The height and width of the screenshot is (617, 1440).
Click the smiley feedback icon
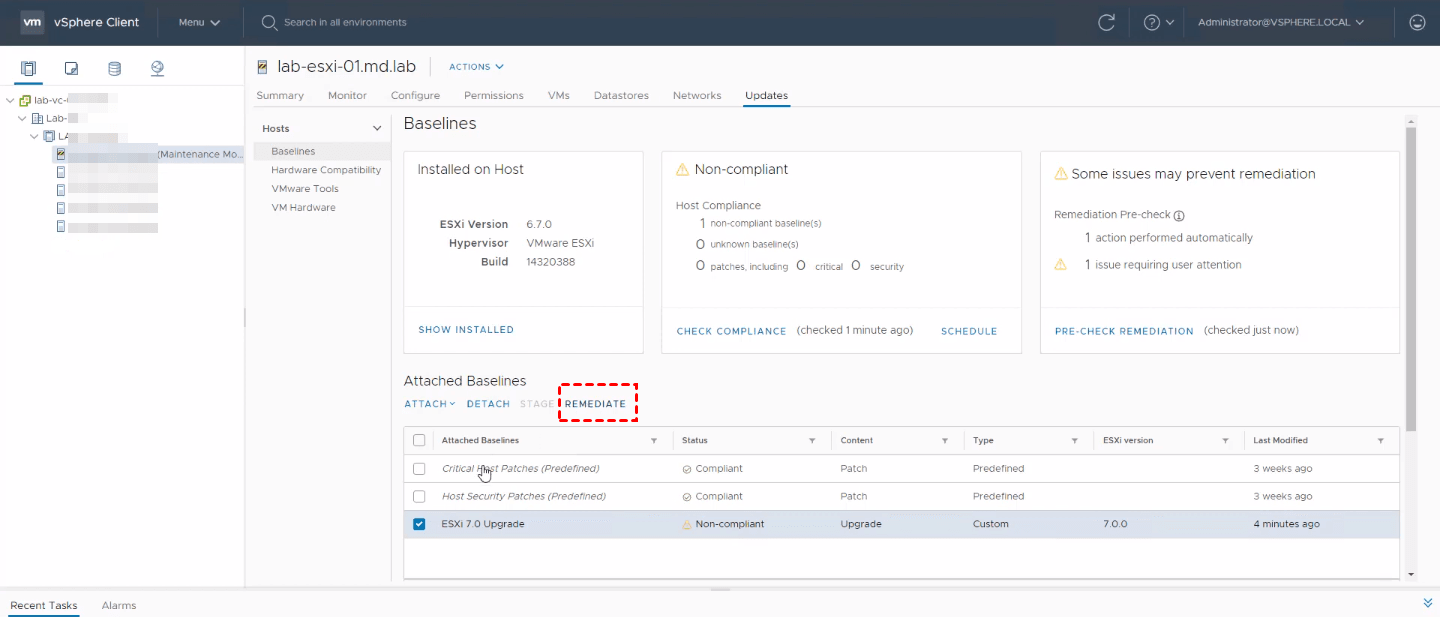click(1416, 22)
